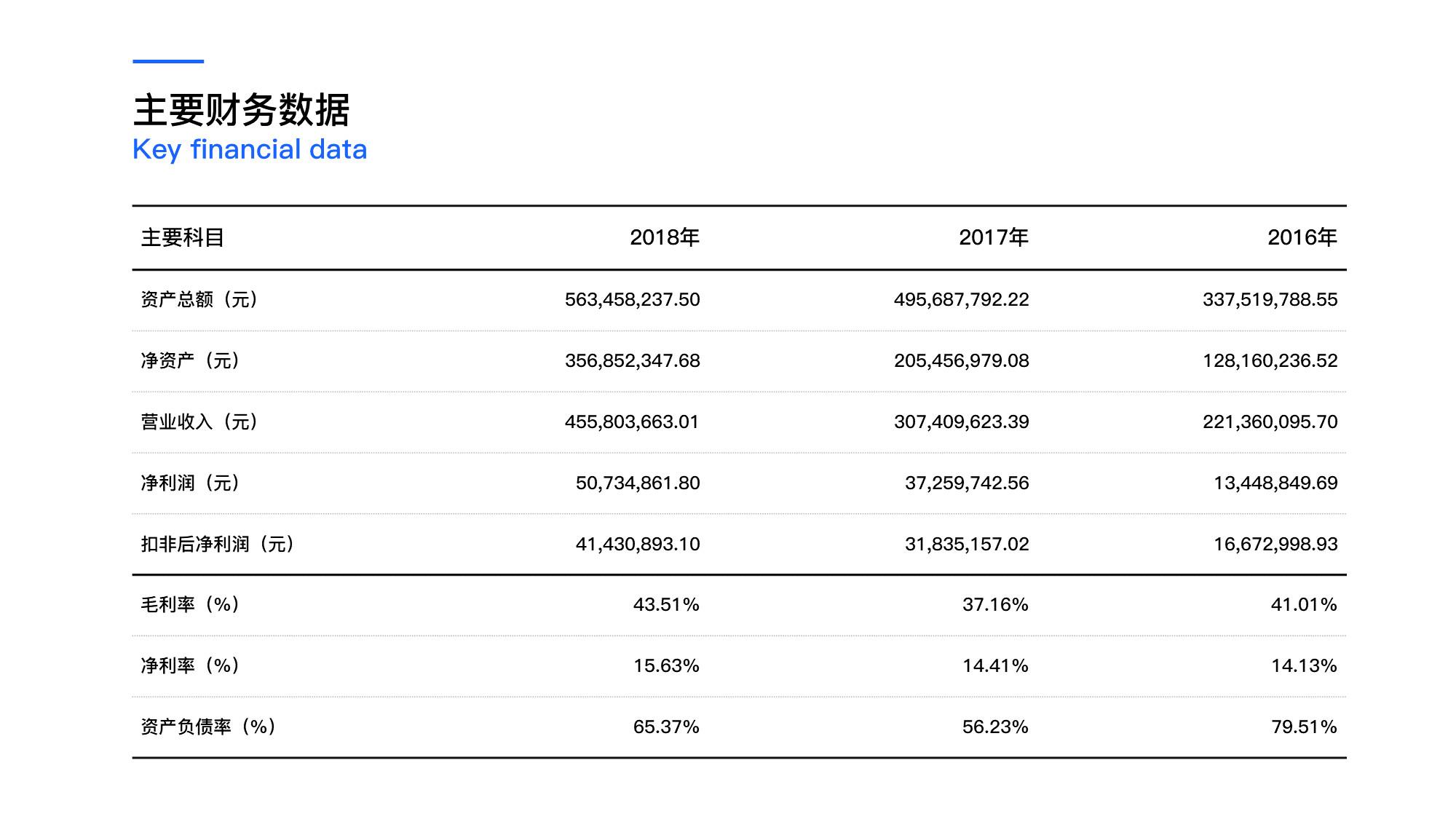Image resolution: width=1456 pixels, height=819 pixels.
Task: Select the cell 205,456,979.08
Action: pos(961,360)
